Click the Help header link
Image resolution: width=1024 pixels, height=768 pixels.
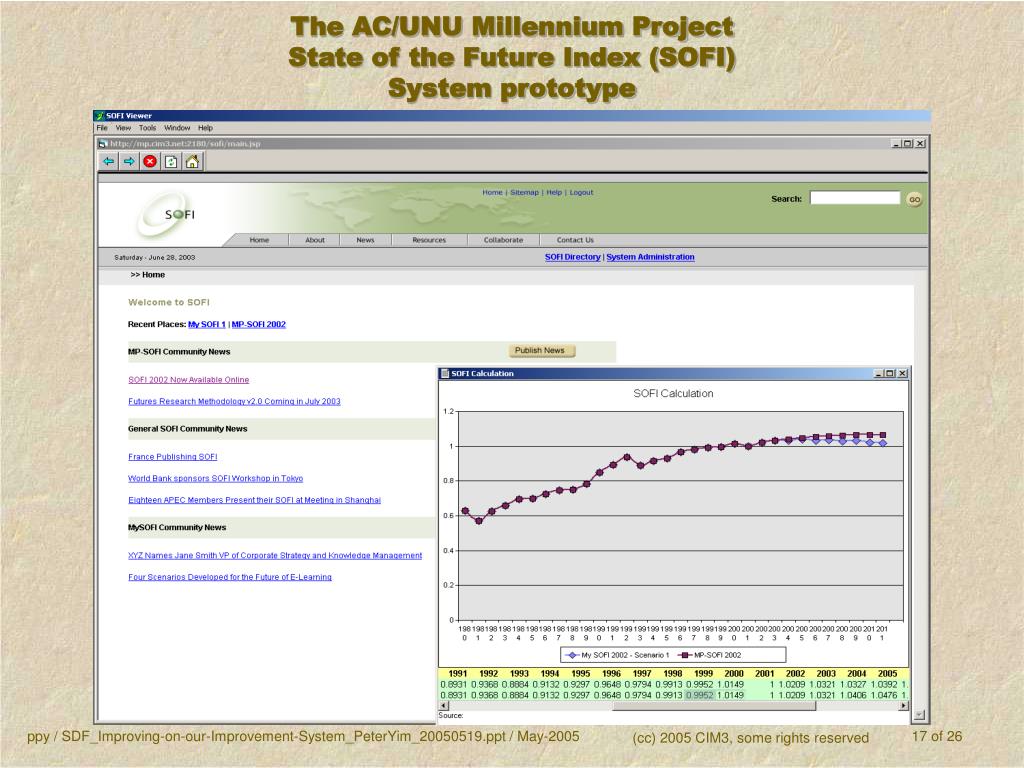[554, 193]
